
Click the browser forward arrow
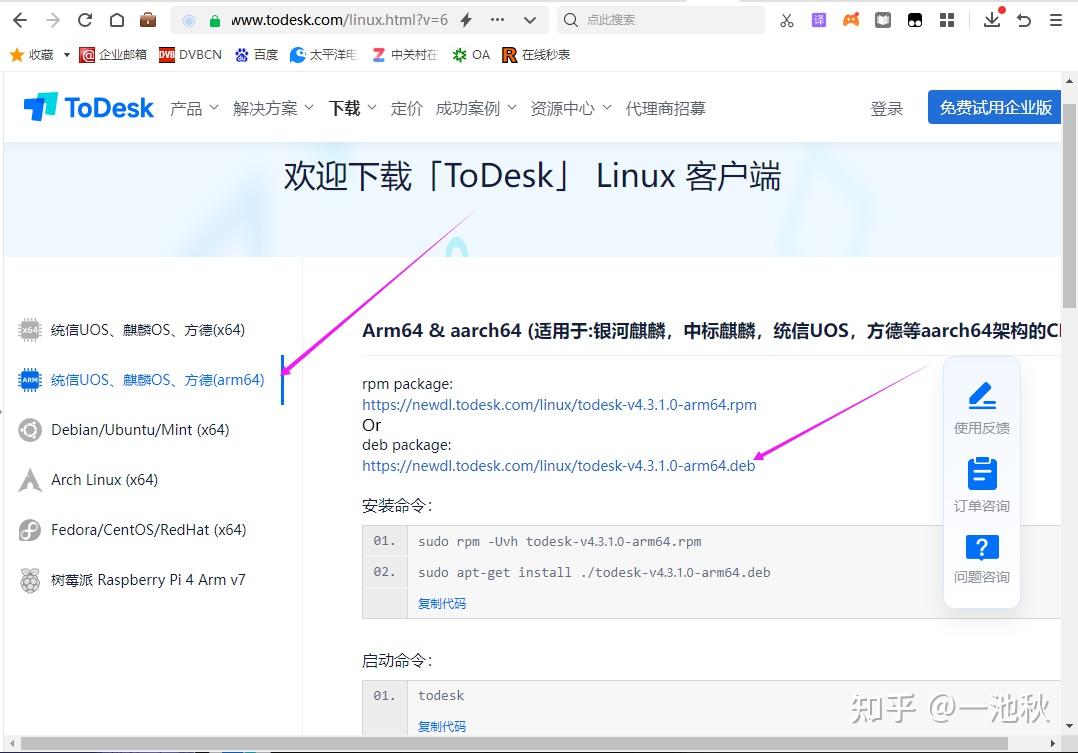click(53, 20)
